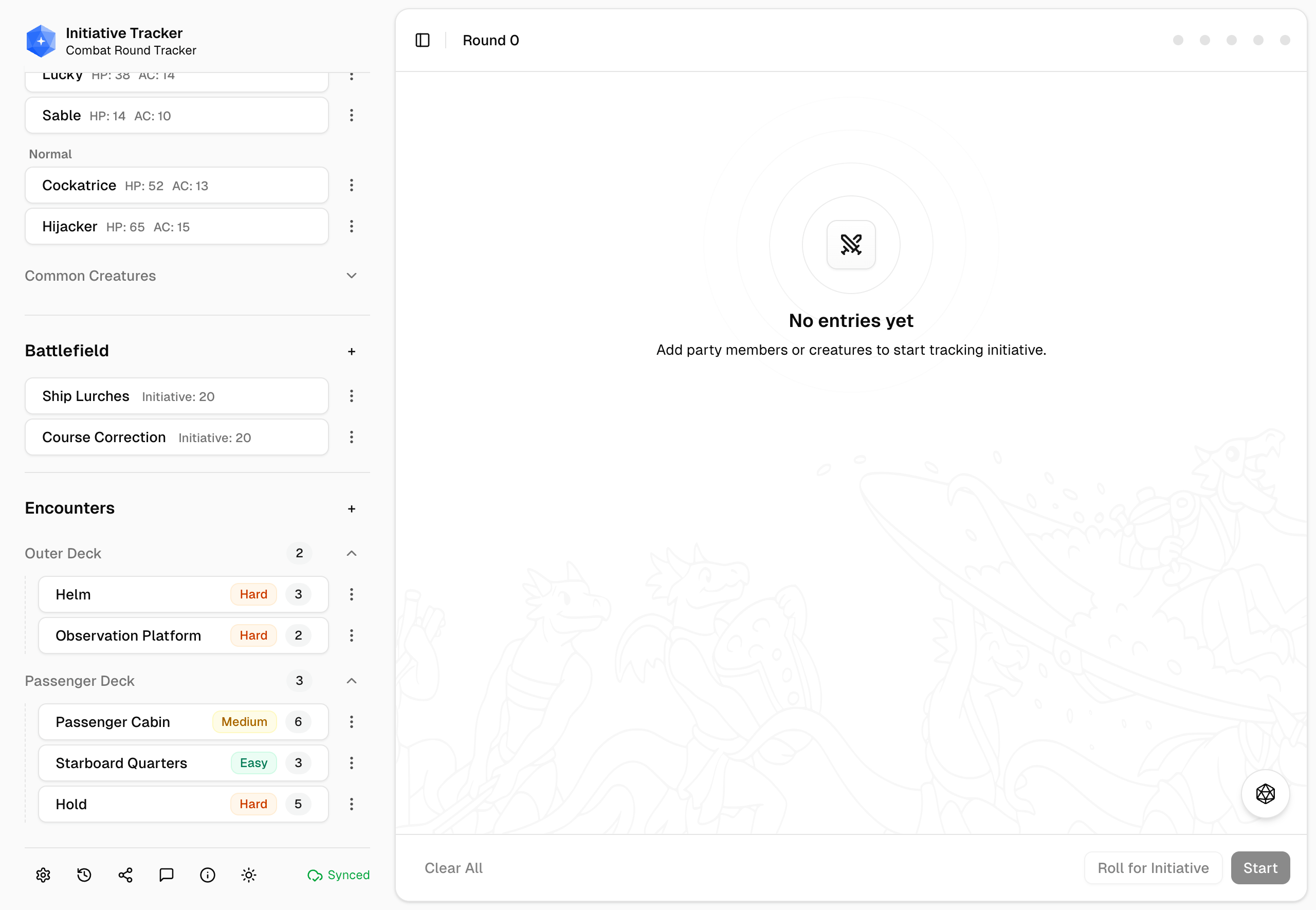
Task: Expand the Common Creatures section
Action: 352,276
